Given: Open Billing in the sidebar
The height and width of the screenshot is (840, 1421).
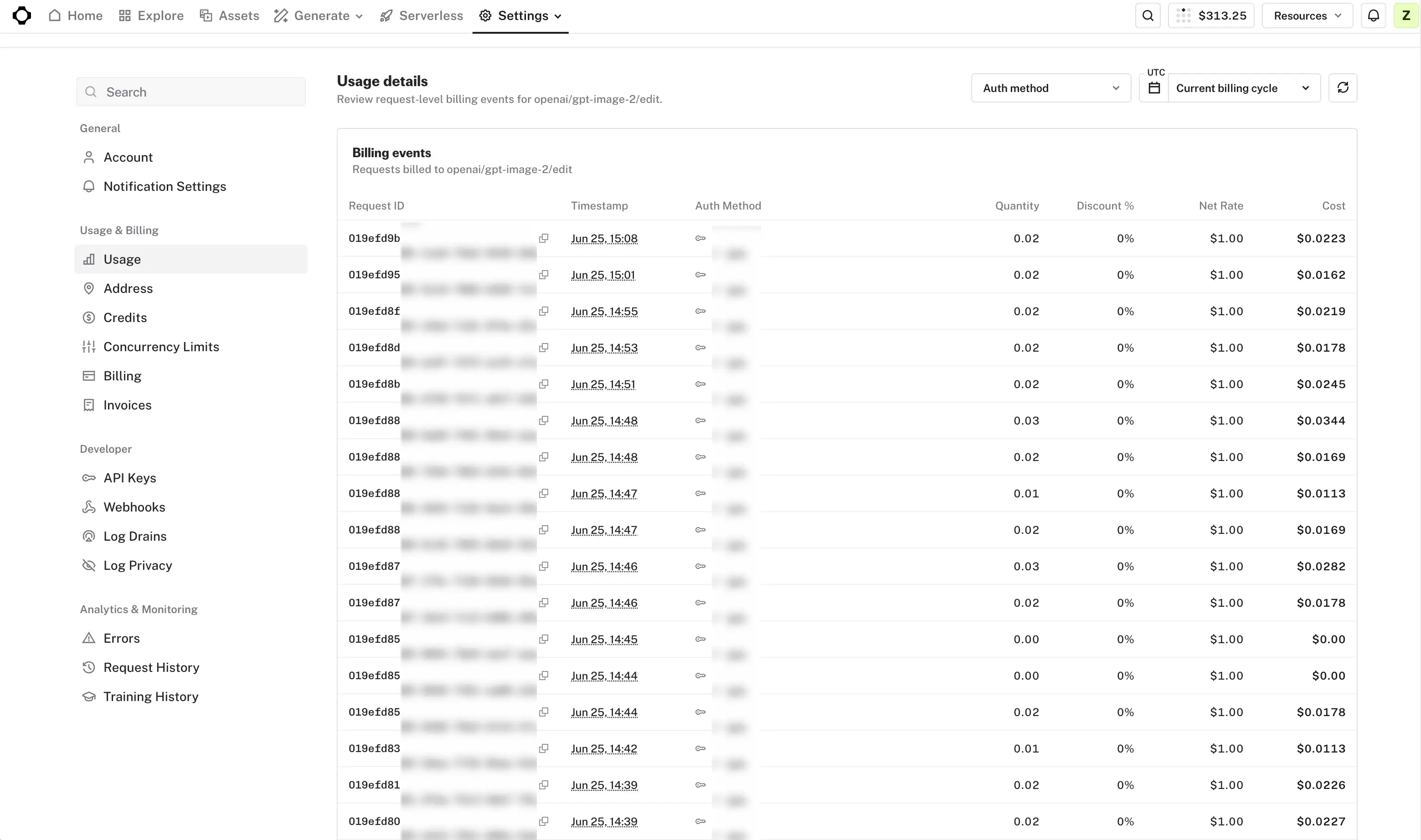Looking at the screenshot, I should coord(191,376).
